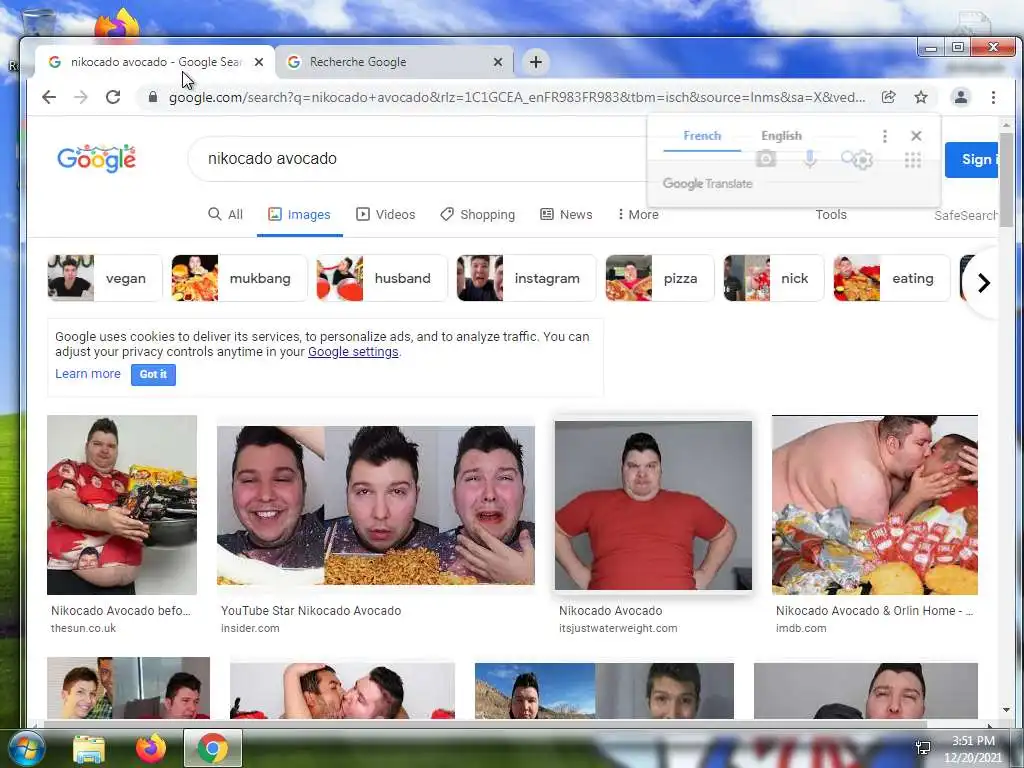
Task: Click in the nikocado avocado search field
Action: pyautogui.click(x=418, y=159)
